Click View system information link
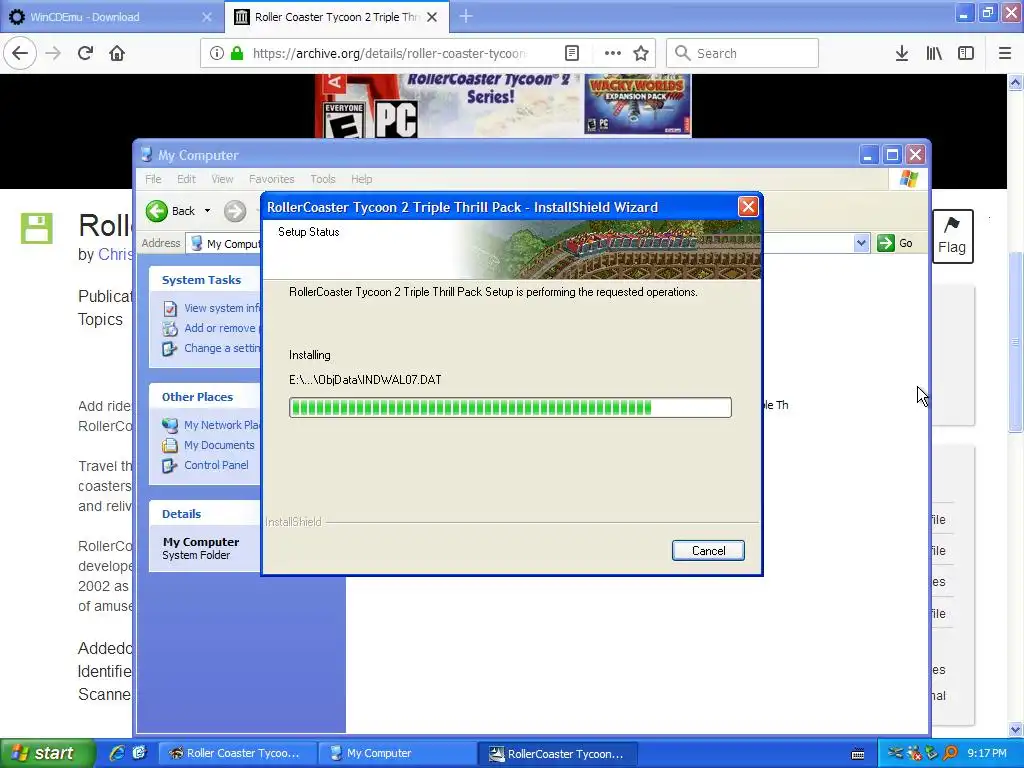This screenshot has height=768, width=1024. (x=222, y=308)
